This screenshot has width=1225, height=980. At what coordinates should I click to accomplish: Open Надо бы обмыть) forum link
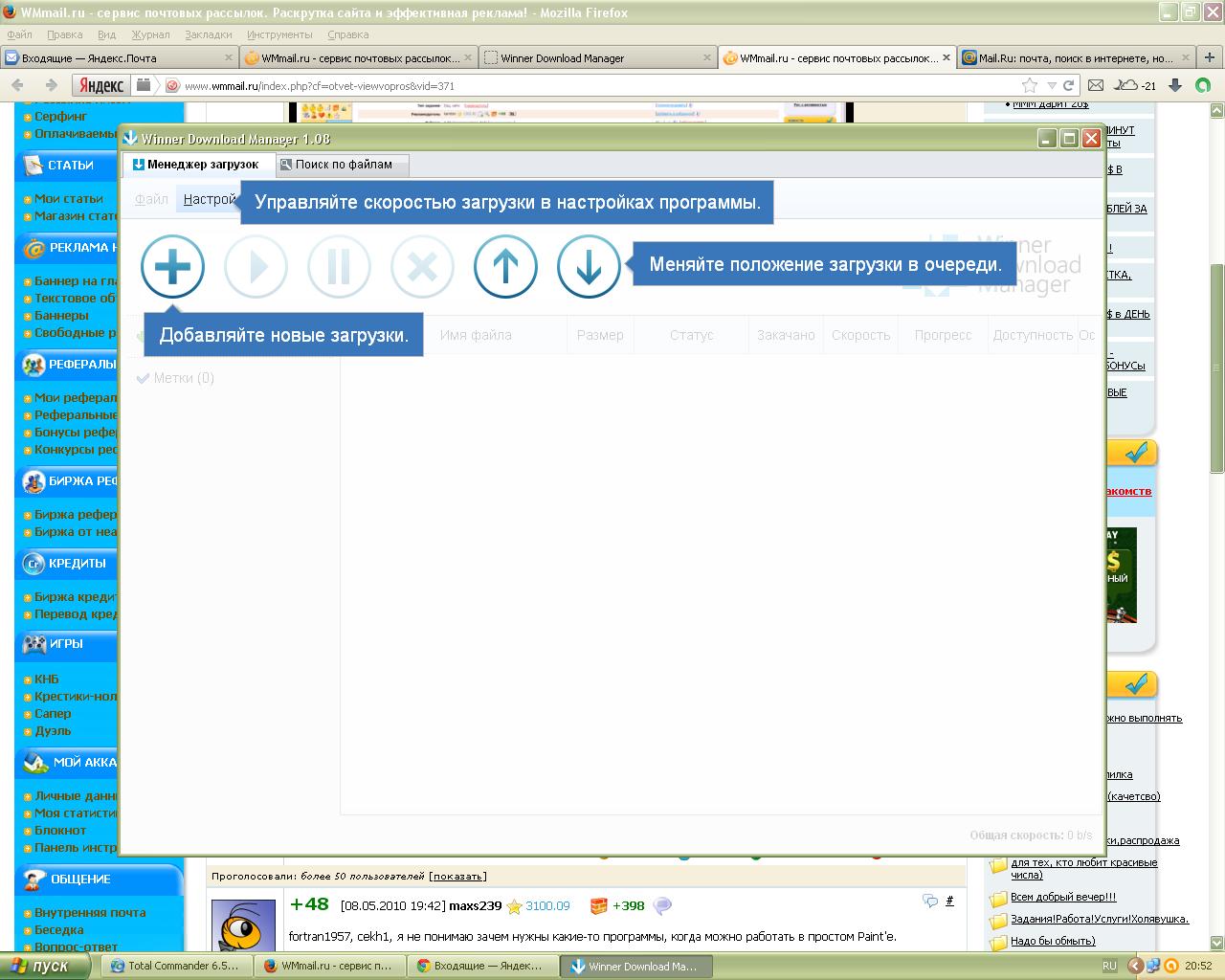point(1053,941)
